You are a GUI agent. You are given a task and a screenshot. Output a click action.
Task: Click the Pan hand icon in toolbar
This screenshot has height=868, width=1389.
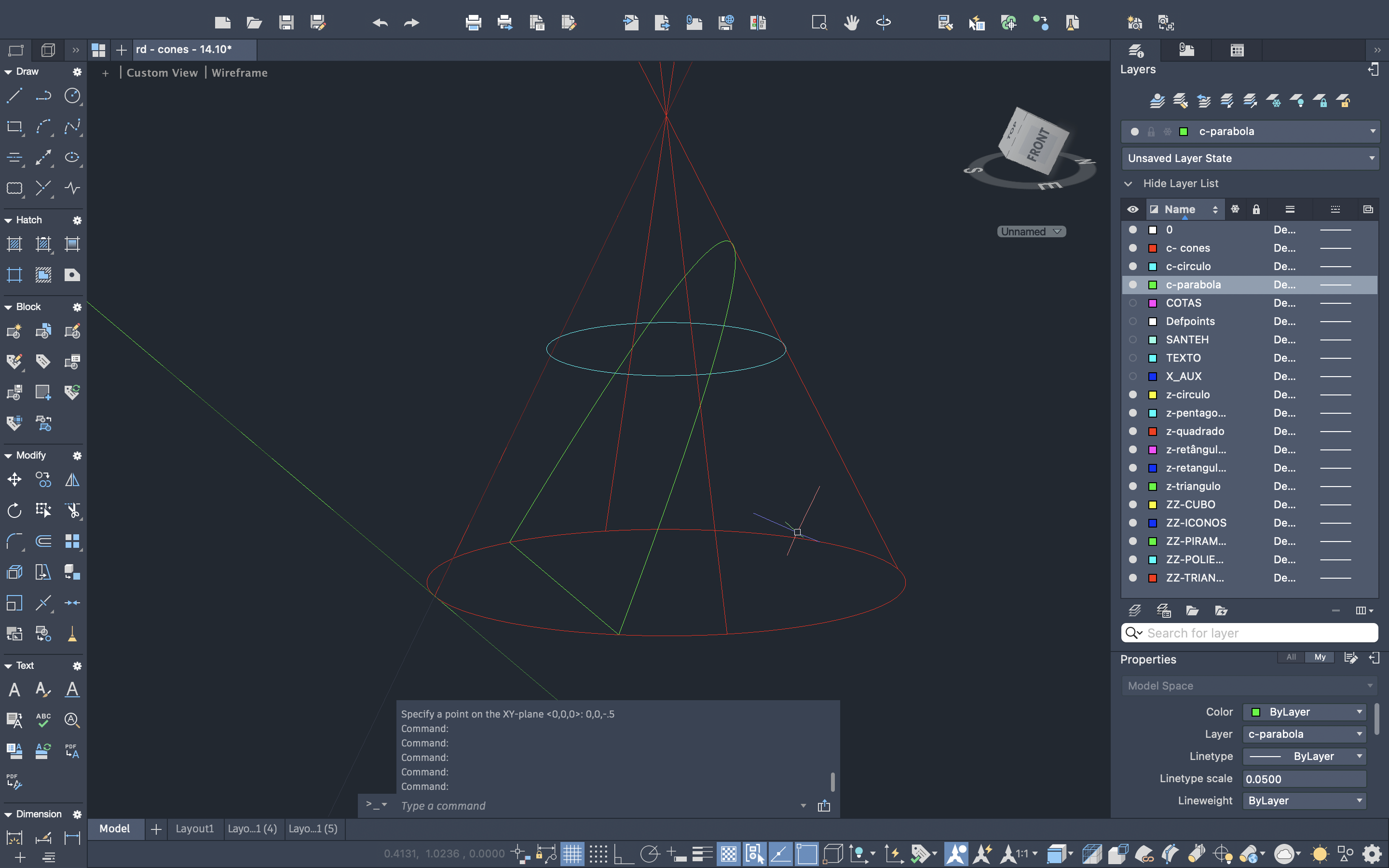point(851,23)
